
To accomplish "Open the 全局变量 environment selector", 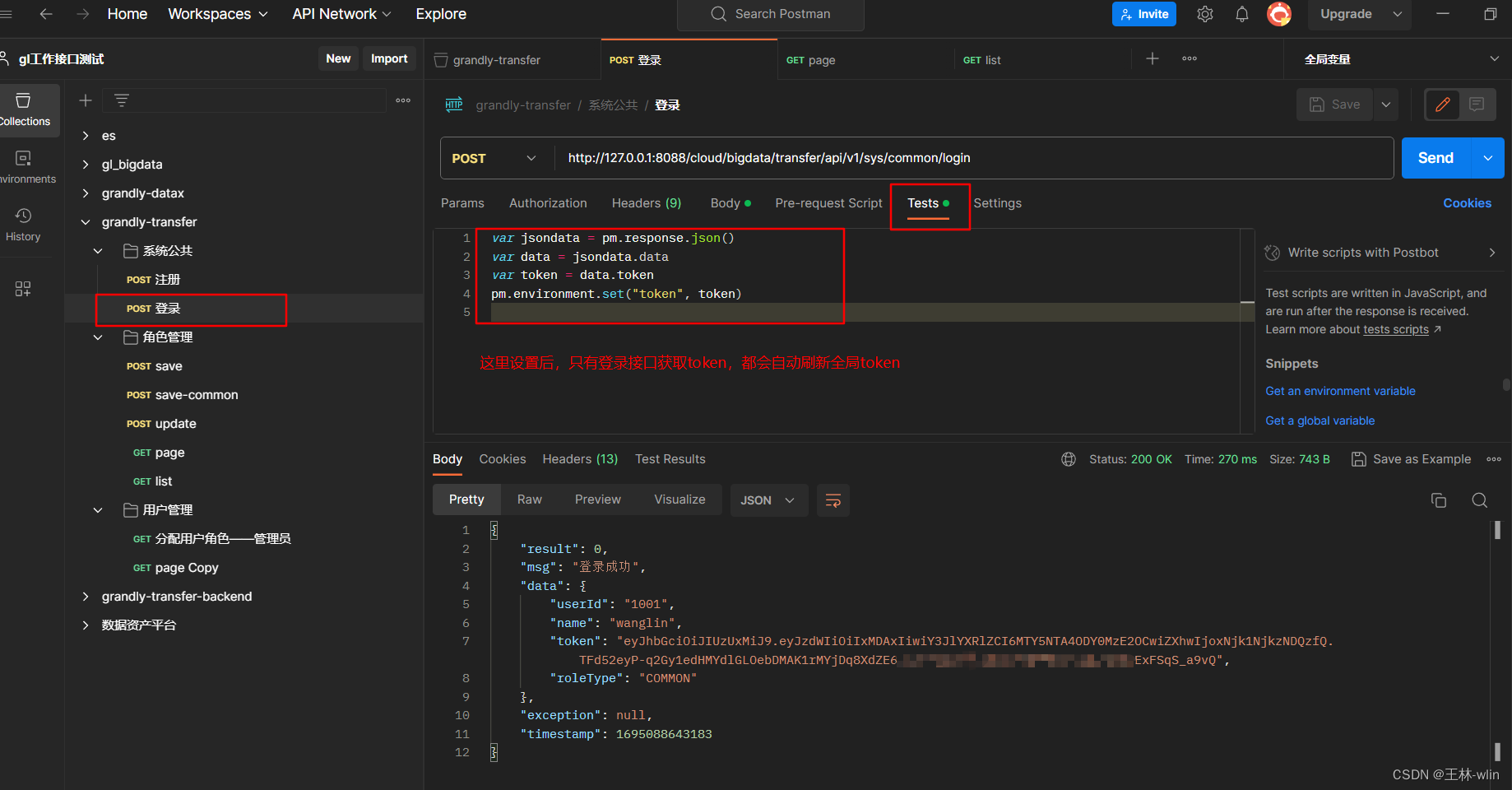I will click(x=1402, y=59).
